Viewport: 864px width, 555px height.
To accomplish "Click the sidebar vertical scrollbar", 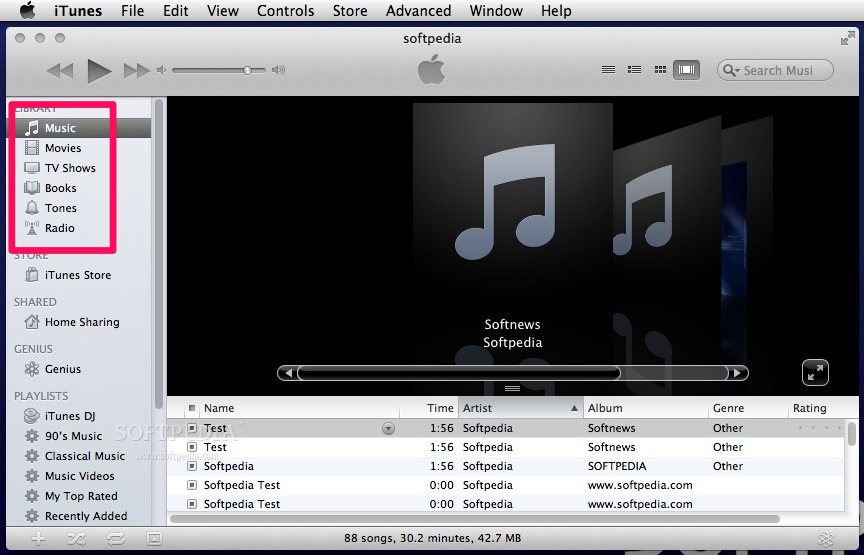I will tap(159, 254).
